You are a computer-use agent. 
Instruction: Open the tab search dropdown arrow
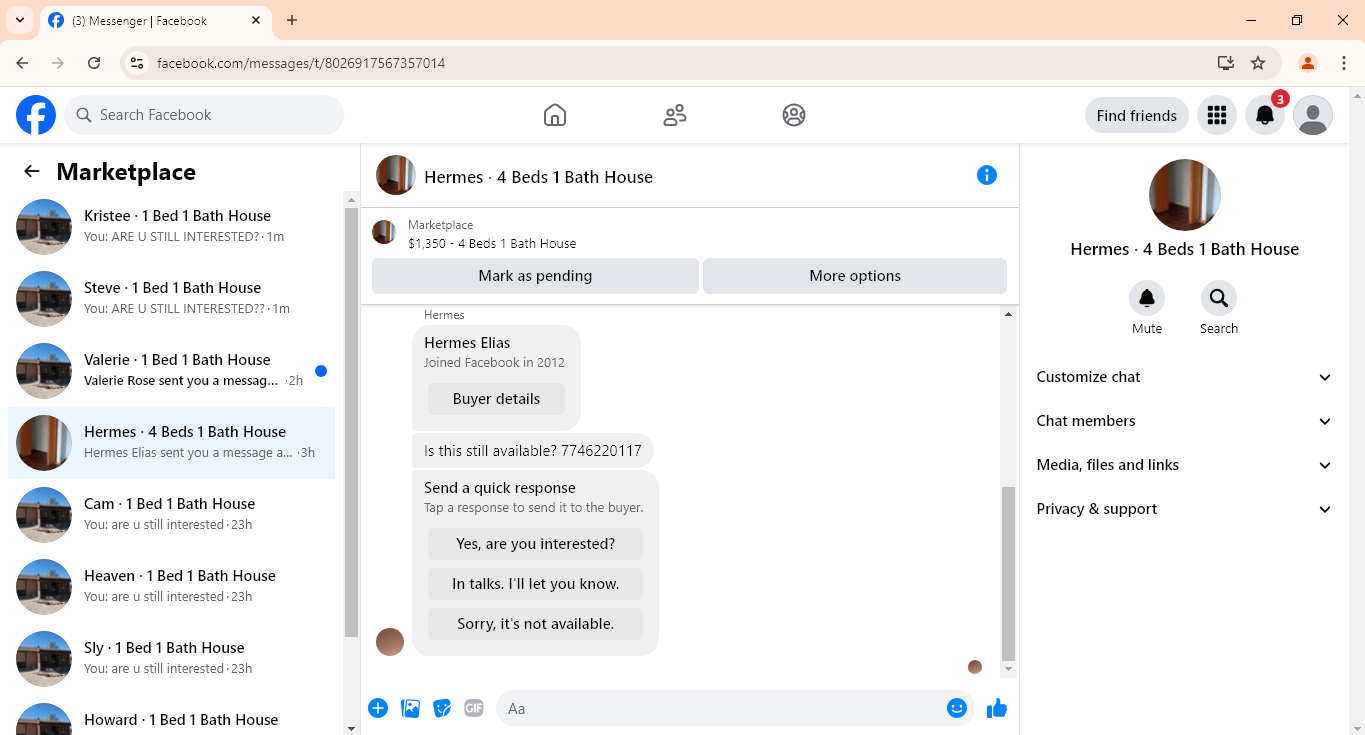(20, 20)
